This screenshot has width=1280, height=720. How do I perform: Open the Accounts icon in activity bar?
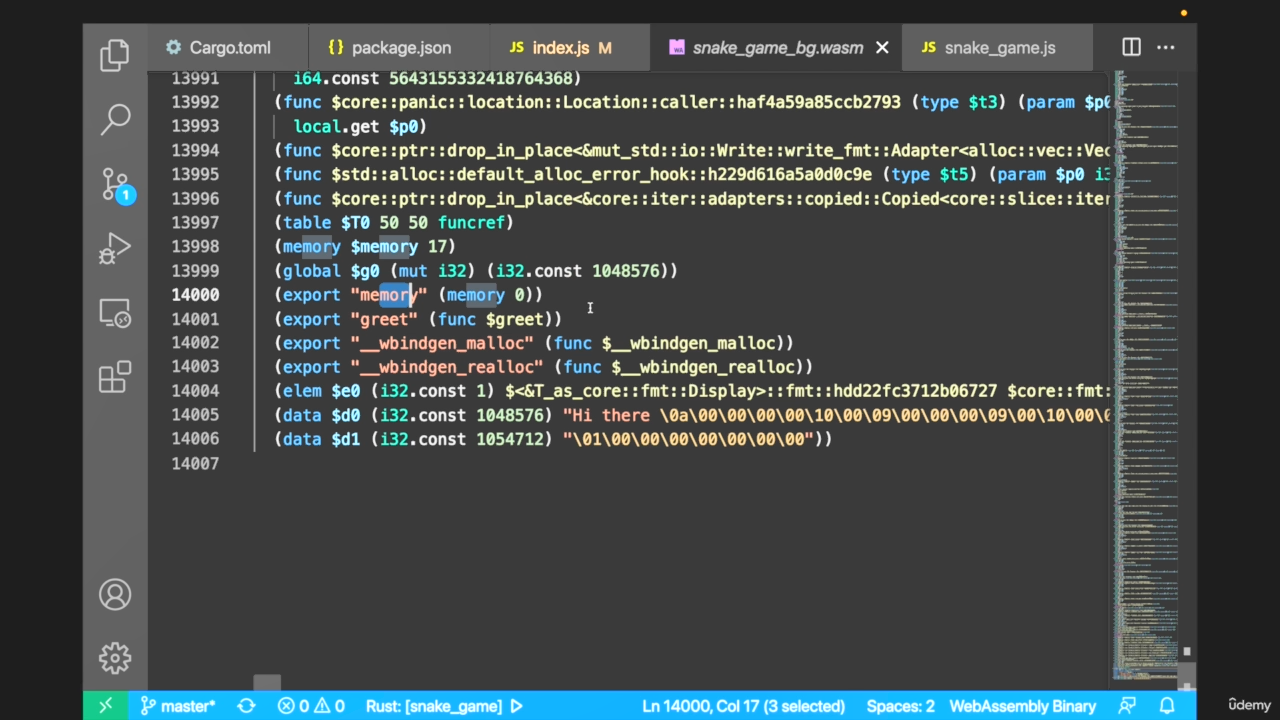tap(115, 595)
